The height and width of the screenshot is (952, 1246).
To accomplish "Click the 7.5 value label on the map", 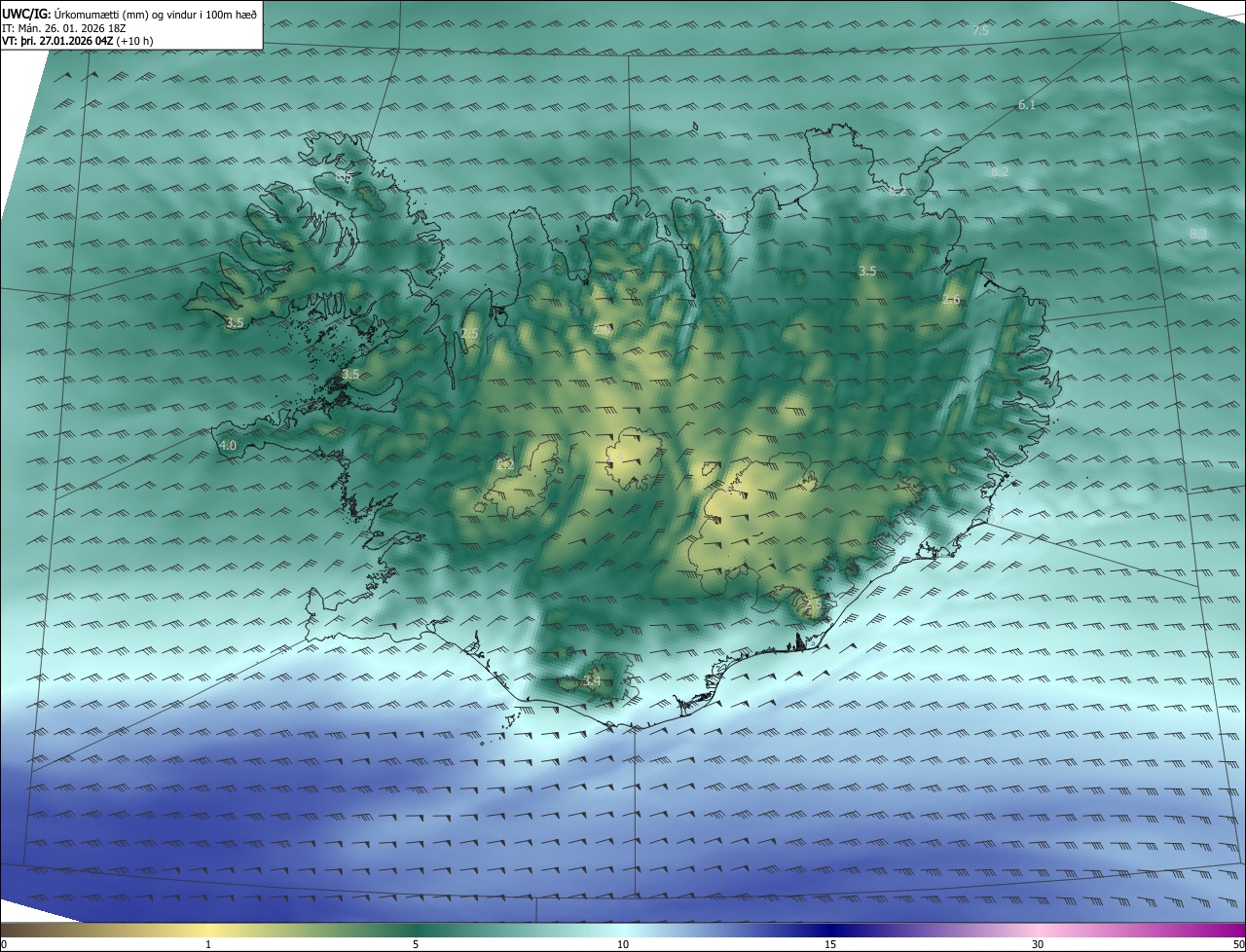I will (x=980, y=31).
